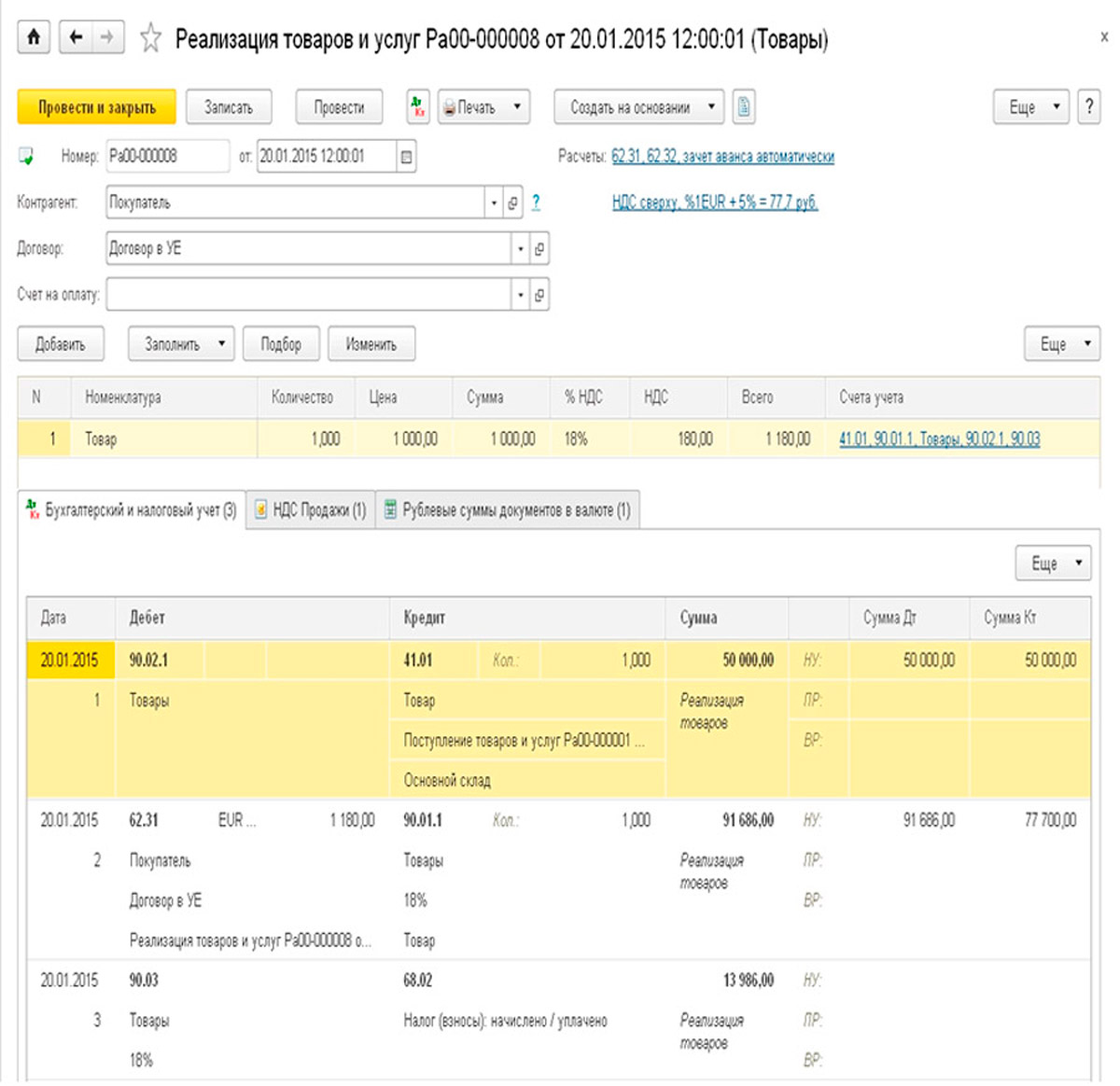Image resolution: width=1120 pixels, height=1086 pixels.
Task: Show postings with the Дт/Кт icon
Action: [418, 107]
